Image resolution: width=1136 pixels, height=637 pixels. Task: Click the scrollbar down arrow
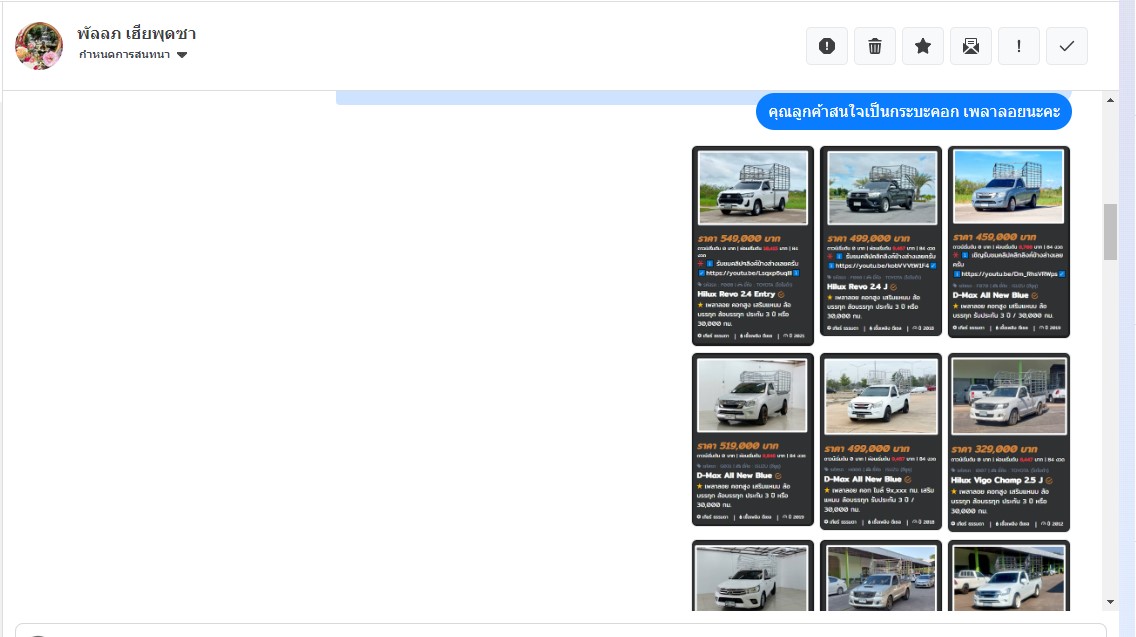(1110, 602)
